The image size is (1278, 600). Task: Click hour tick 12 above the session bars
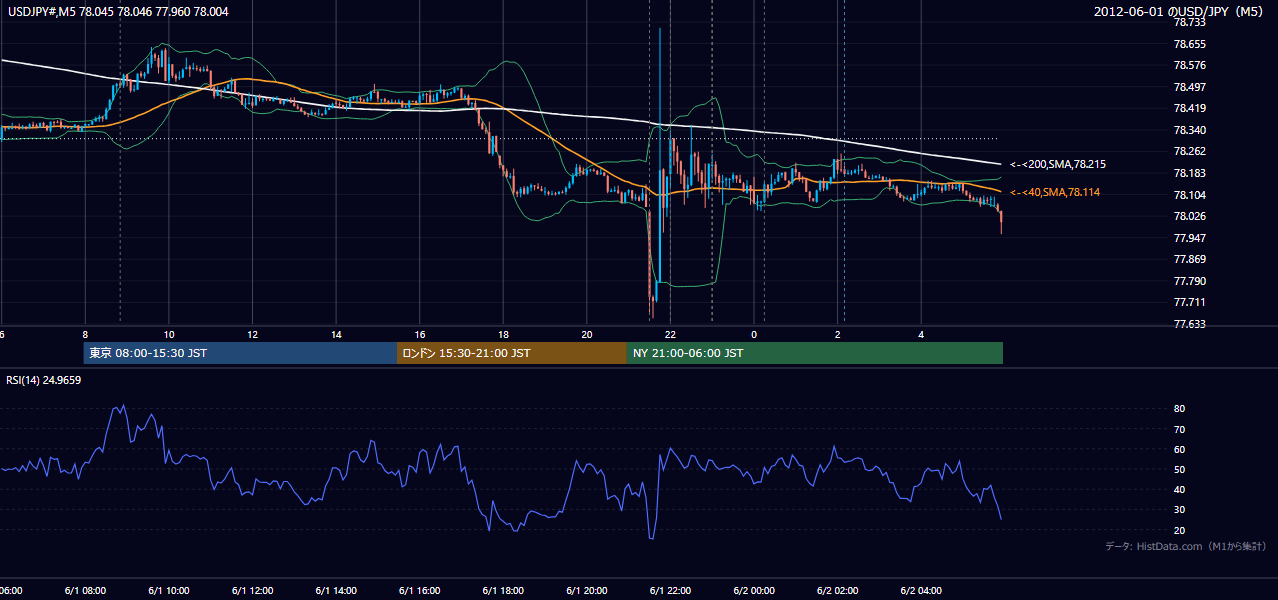point(252,334)
